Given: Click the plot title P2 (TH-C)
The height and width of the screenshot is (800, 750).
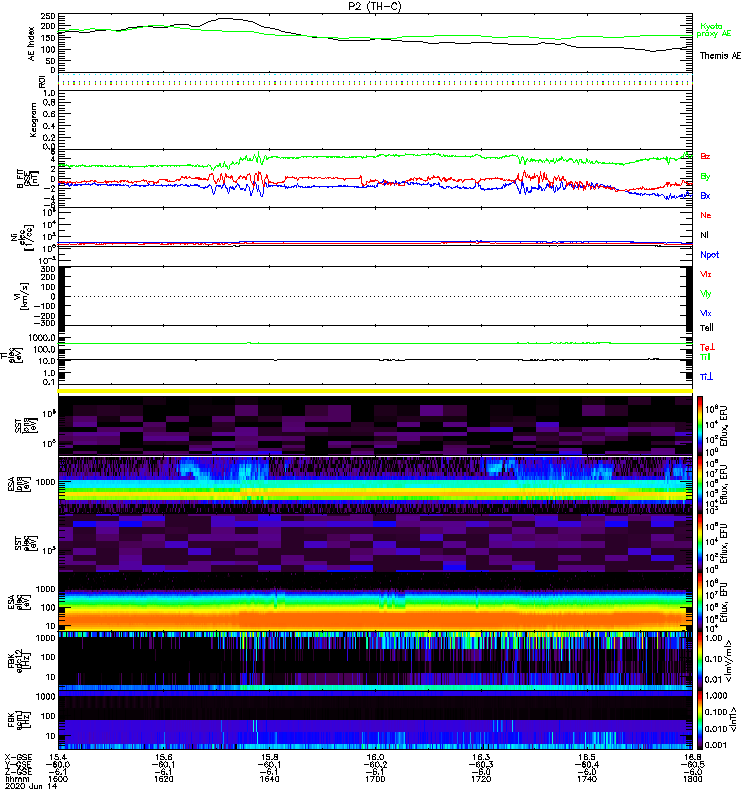Looking at the screenshot, I should pos(374,6).
